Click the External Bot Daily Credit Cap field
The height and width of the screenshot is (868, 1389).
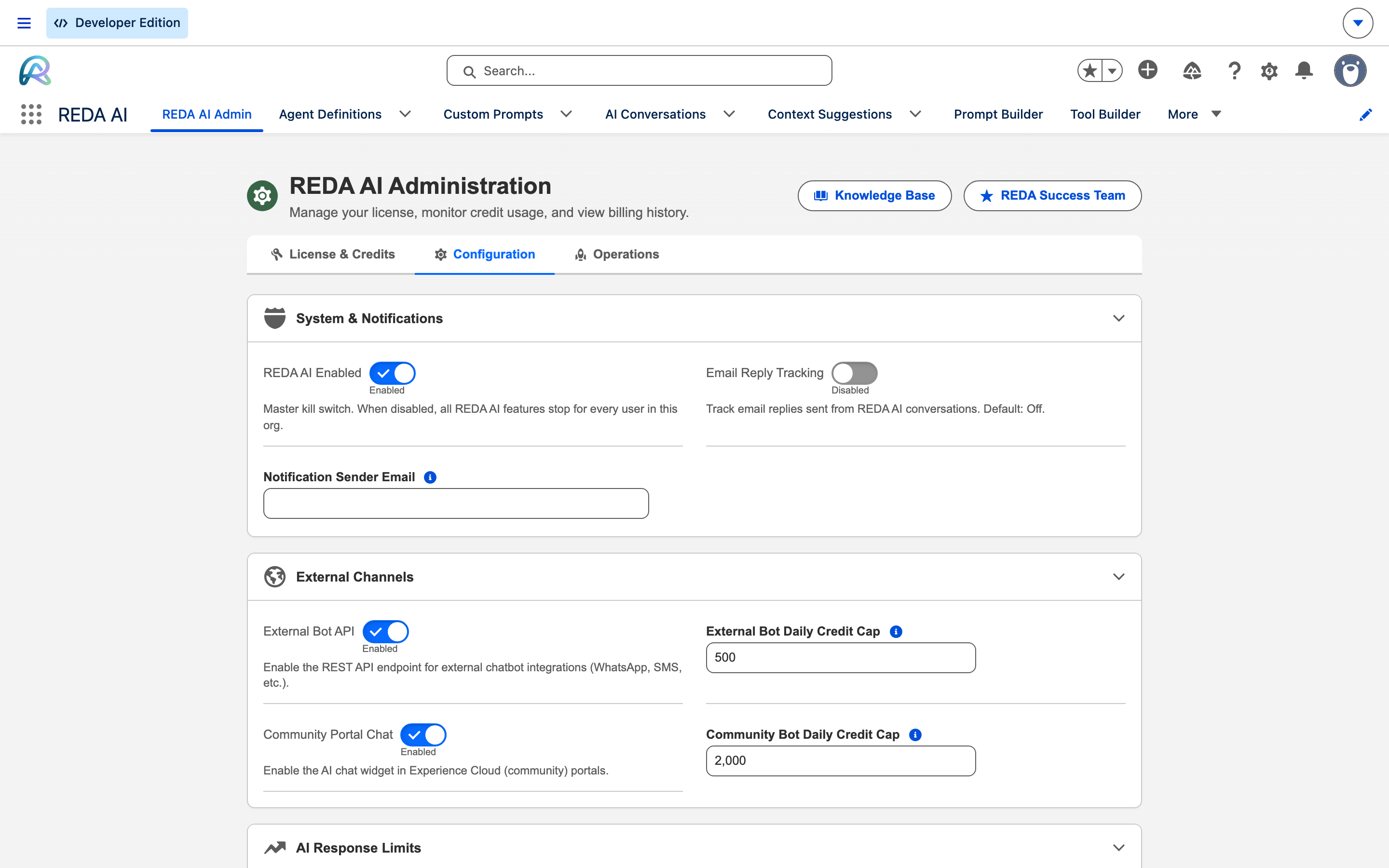click(x=840, y=658)
